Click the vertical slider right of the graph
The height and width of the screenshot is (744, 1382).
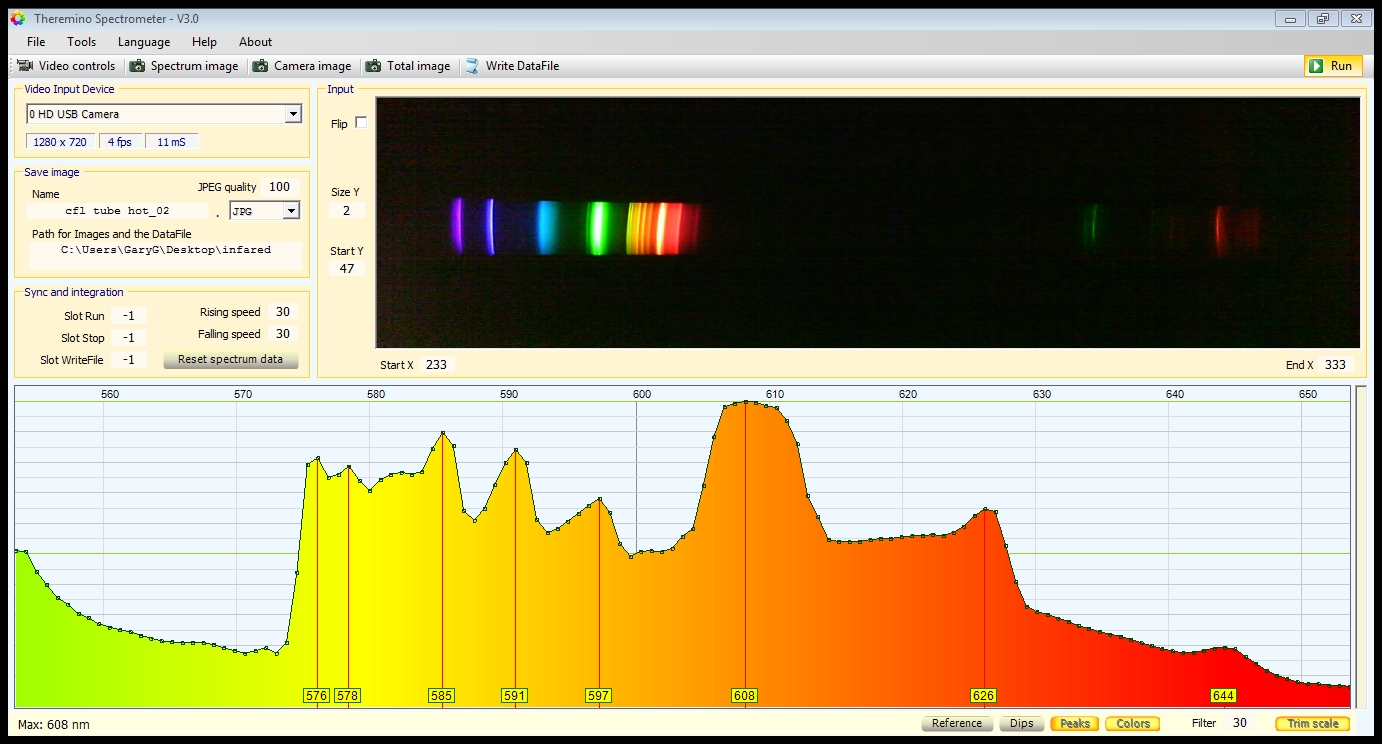1360,545
